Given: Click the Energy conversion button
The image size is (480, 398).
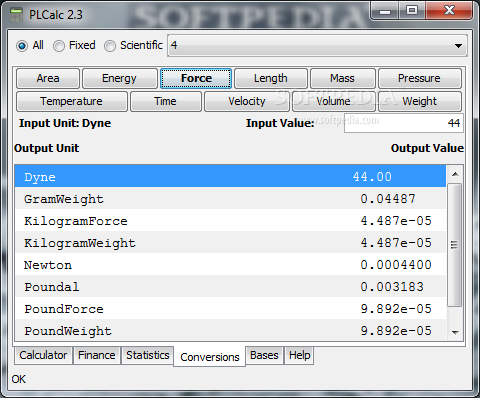Looking at the screenshot, I should click(x=120, y=78).
